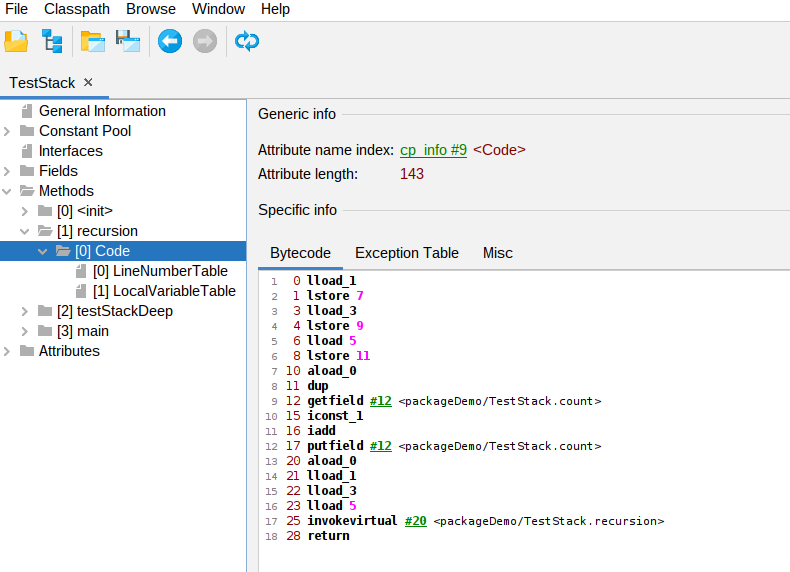The height and width of the screenshot is (572, 790).
Task: Click the LineNumberTable page icon
Action: [x=81, y=271]
